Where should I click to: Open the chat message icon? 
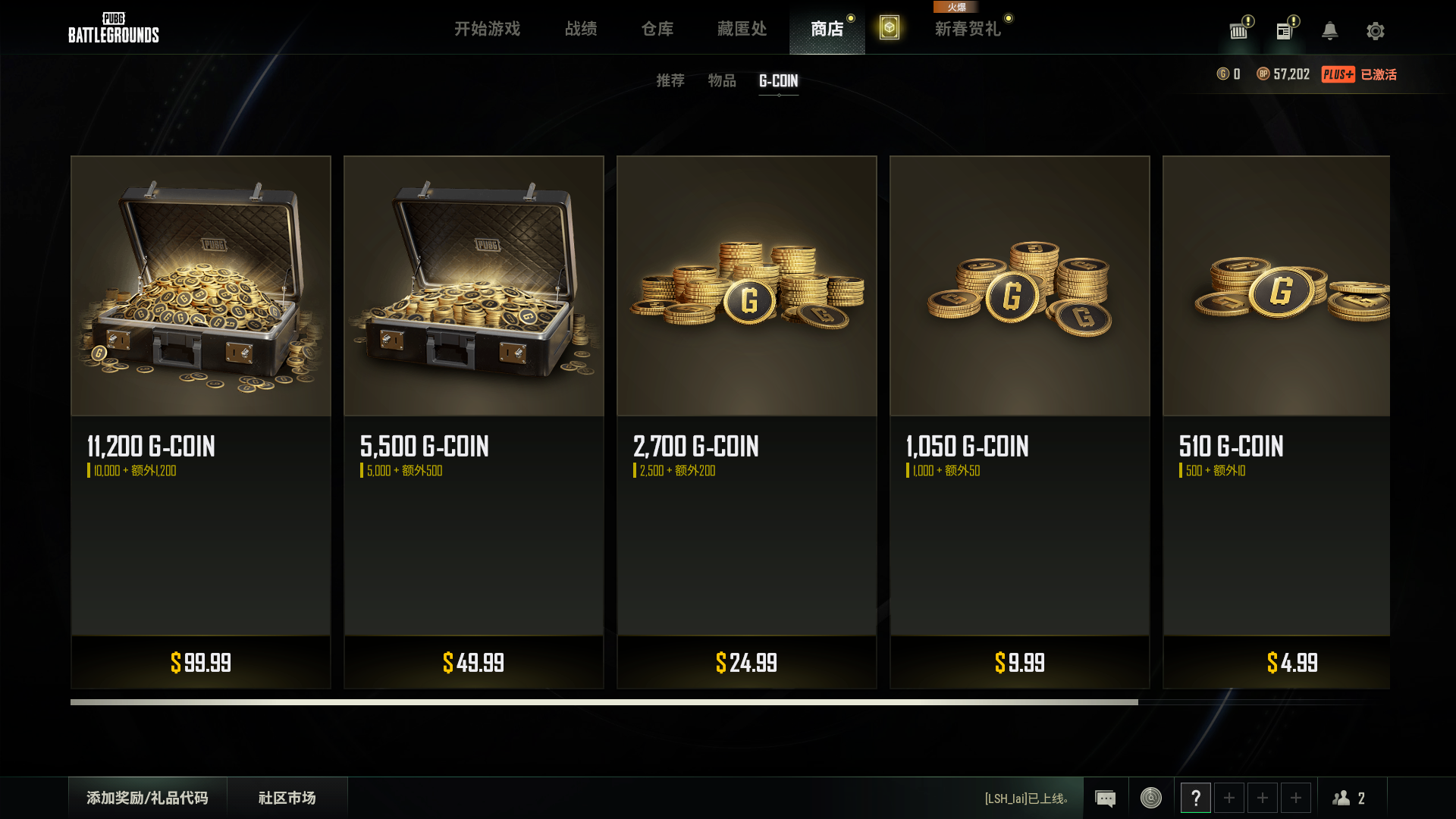point(1106,798)
